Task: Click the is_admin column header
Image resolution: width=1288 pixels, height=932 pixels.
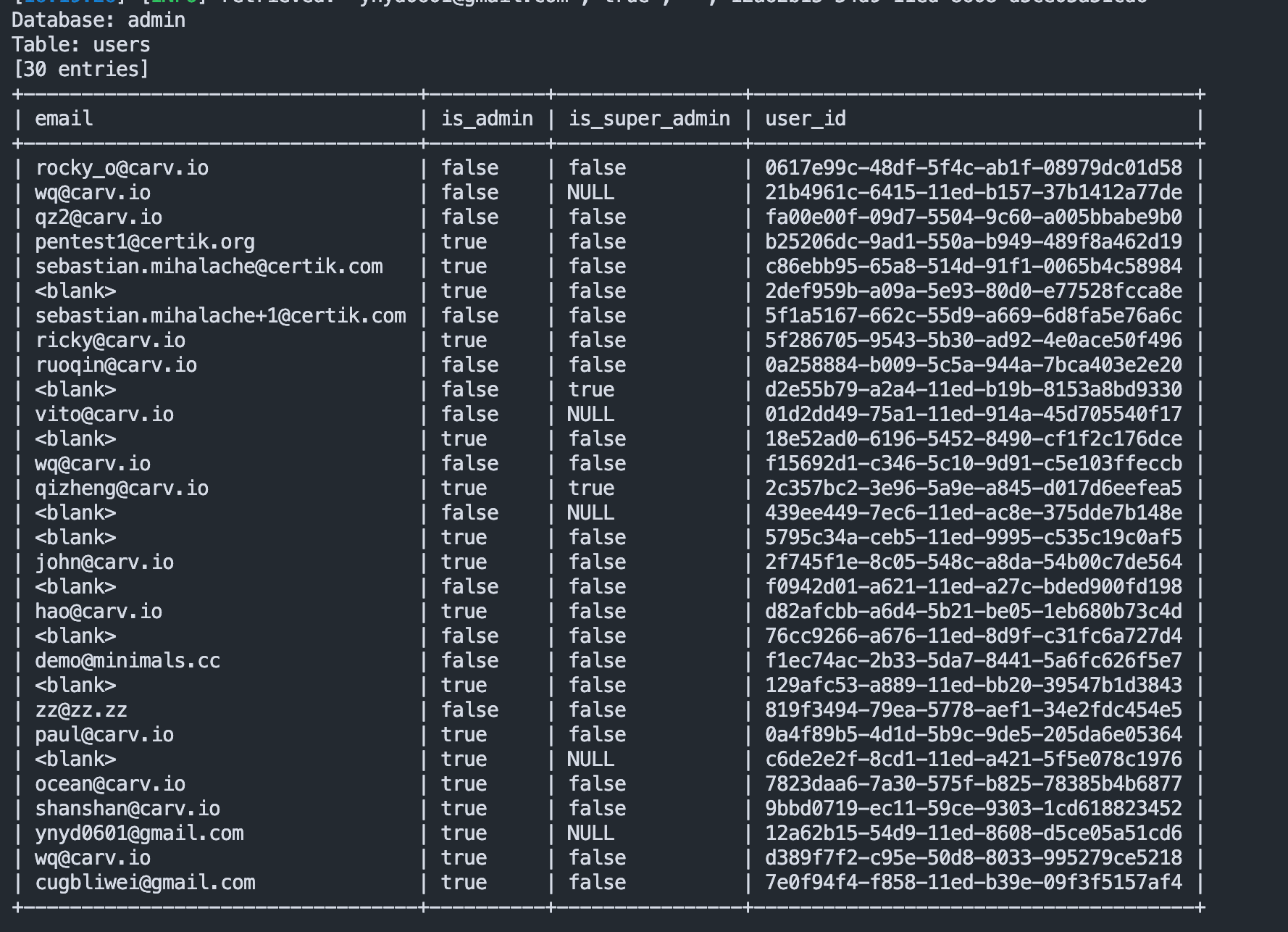Action: click(x=487, y=119)
